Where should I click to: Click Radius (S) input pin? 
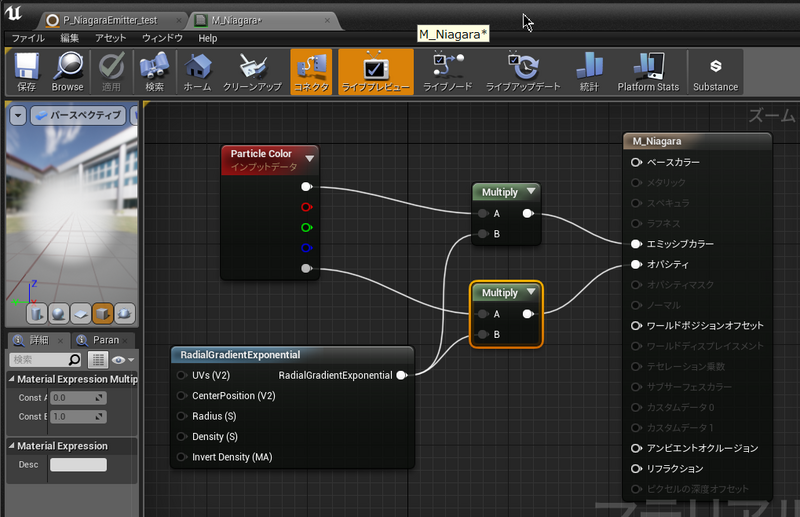[x=181, y=416]
